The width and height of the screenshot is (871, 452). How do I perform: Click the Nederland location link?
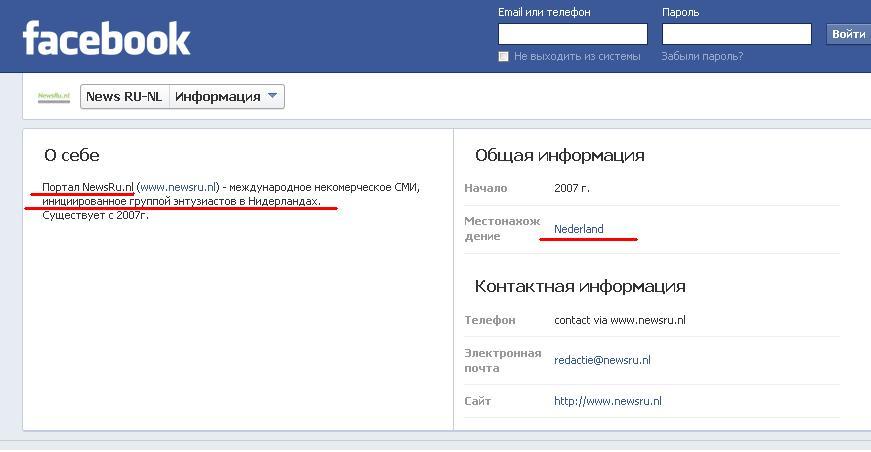click(x=579, y=229)
